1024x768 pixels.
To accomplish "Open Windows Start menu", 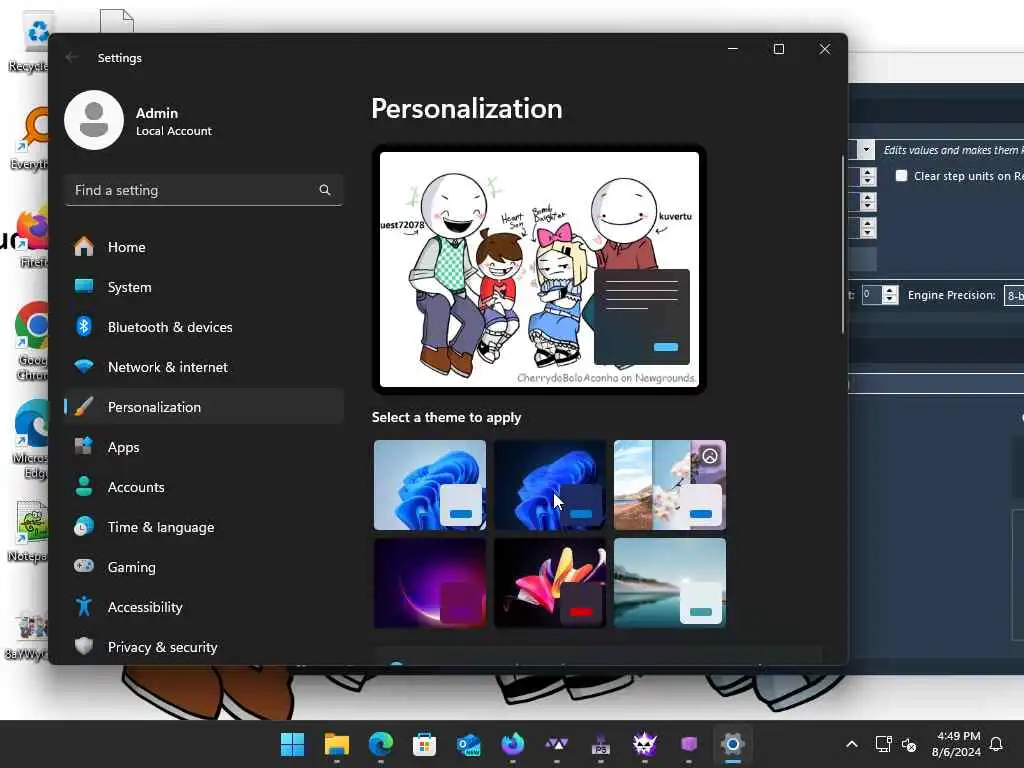I will (x=293, y=744).
